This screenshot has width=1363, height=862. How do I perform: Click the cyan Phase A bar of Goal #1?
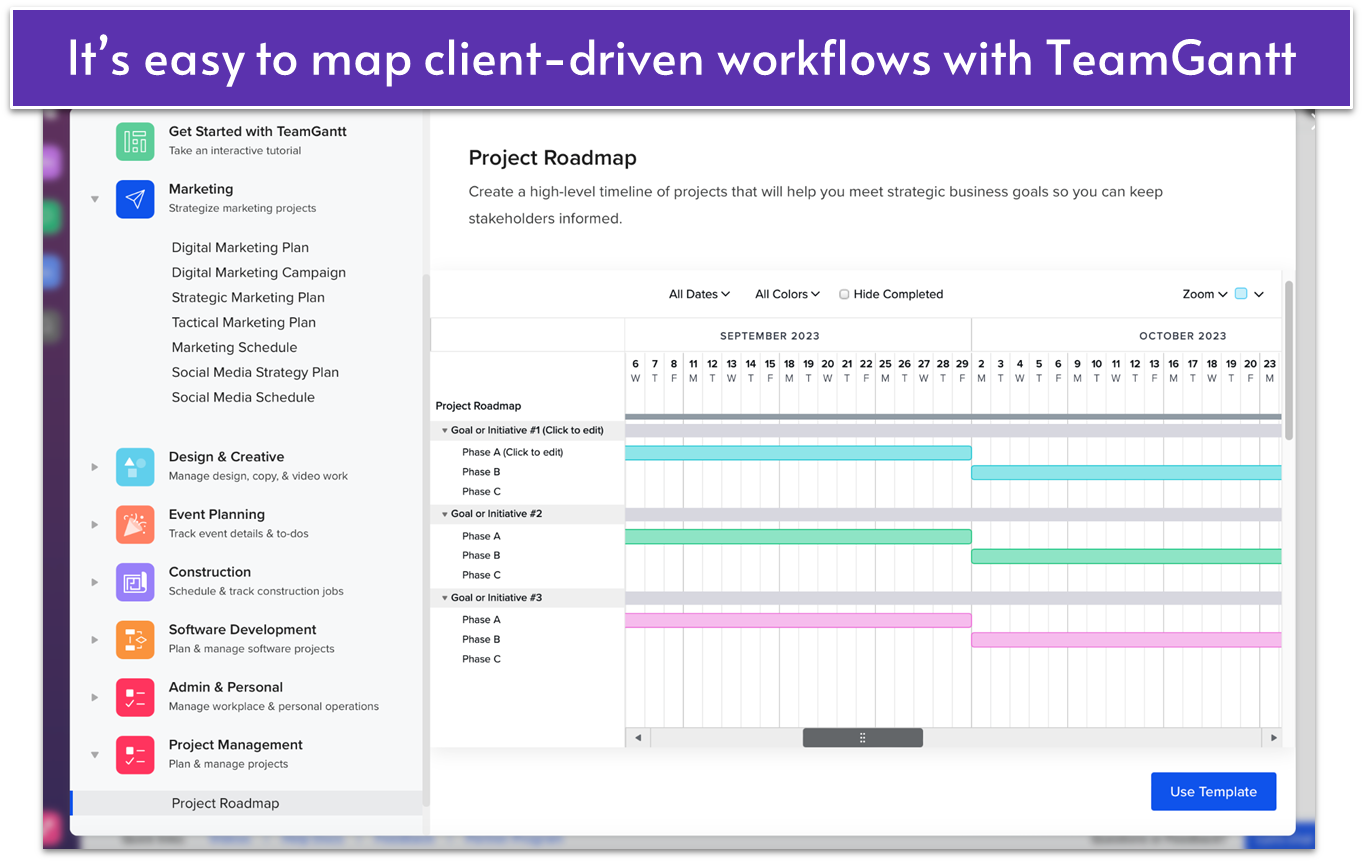tap(798, 453)
